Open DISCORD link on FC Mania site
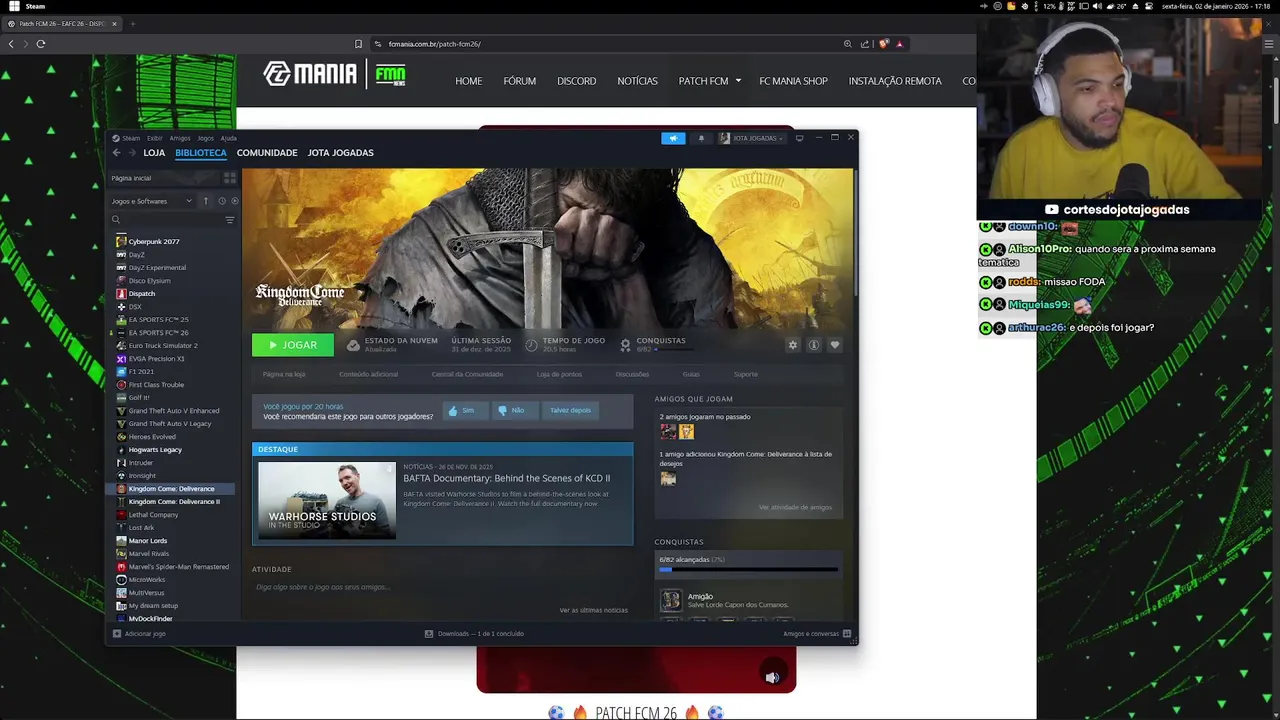Screen dimensions: 1280x720 [576, 81]
